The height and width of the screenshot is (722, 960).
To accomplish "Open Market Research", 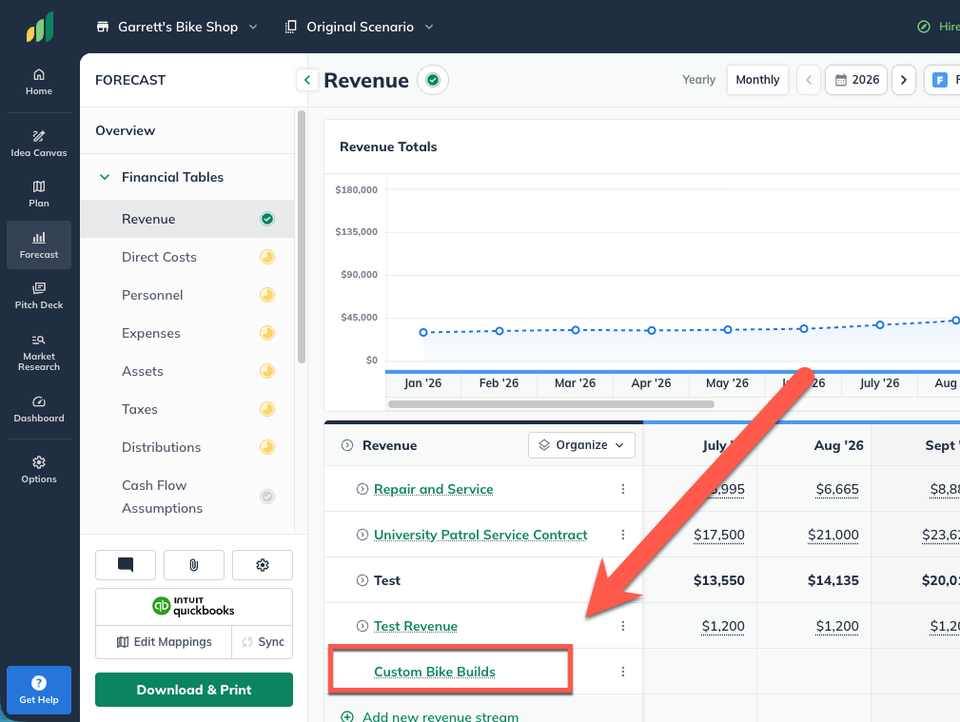I will pos(39,353).
